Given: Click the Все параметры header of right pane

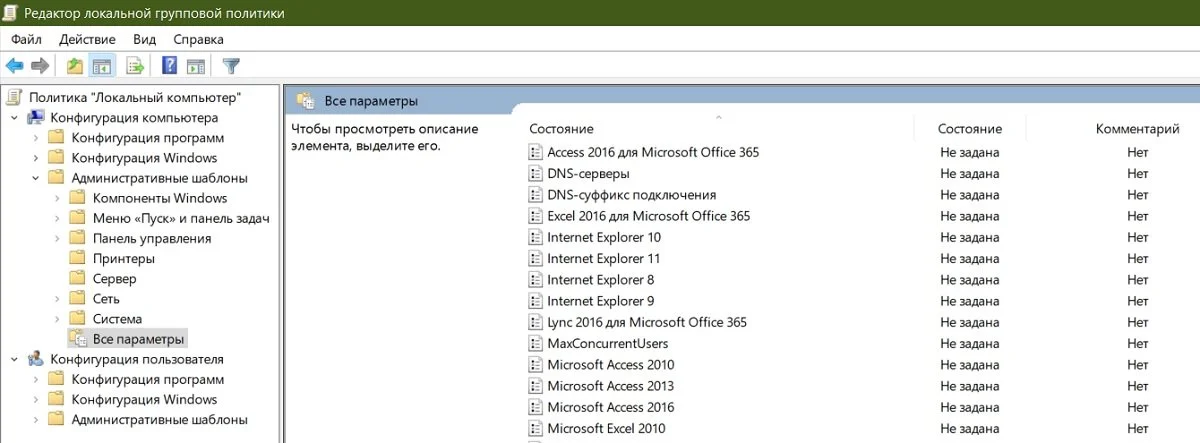Looking at the screenshot, I should coord(371,101).
